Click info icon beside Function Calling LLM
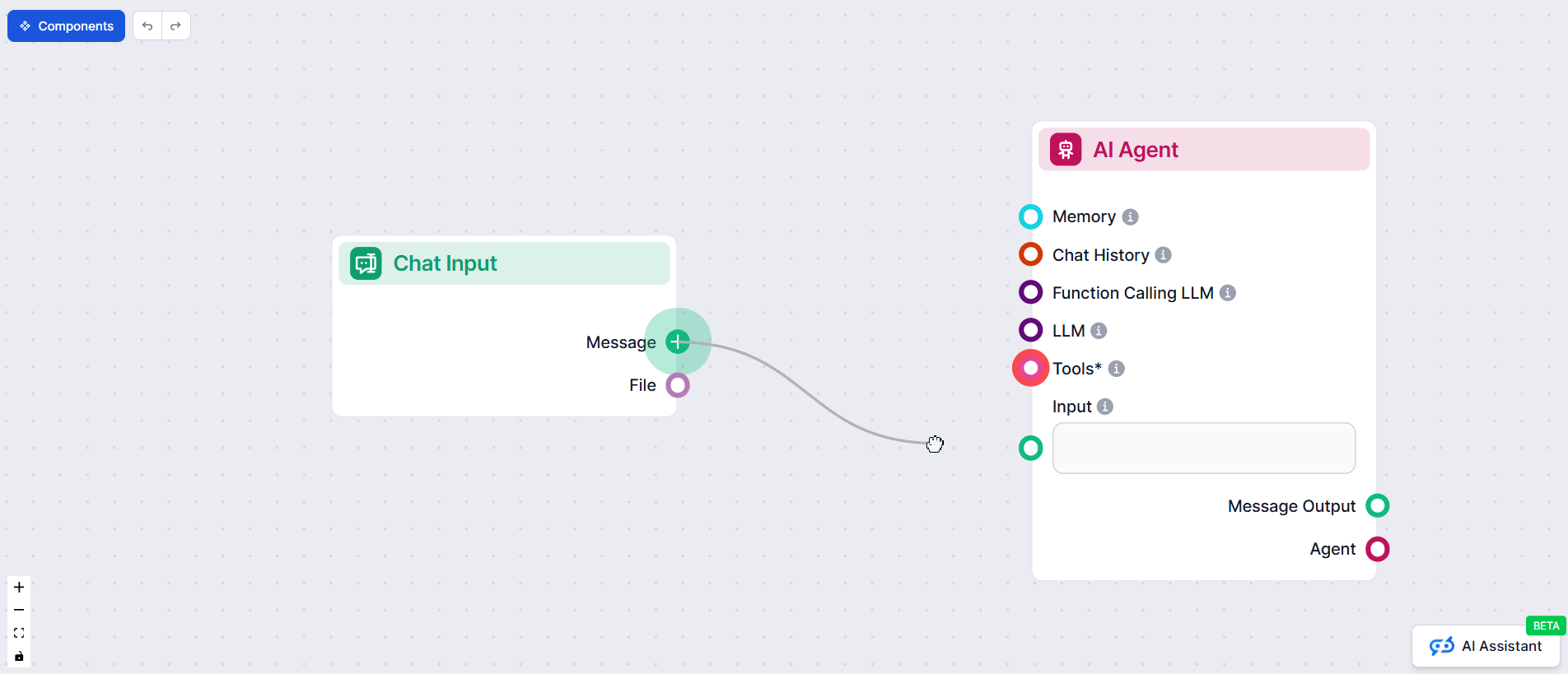The width and height of the screenshot is (1568, 674). [1227, 293]
